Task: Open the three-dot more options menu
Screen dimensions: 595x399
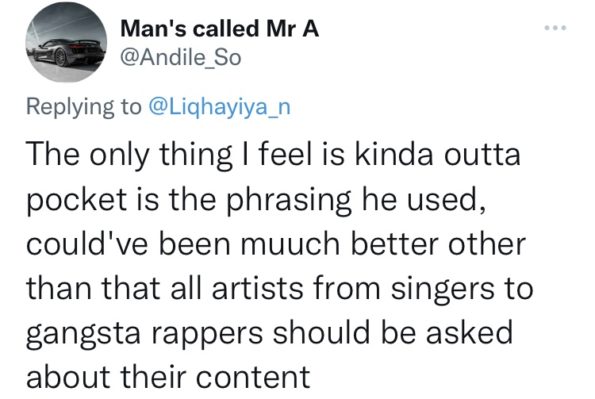Action: [555, 28]
